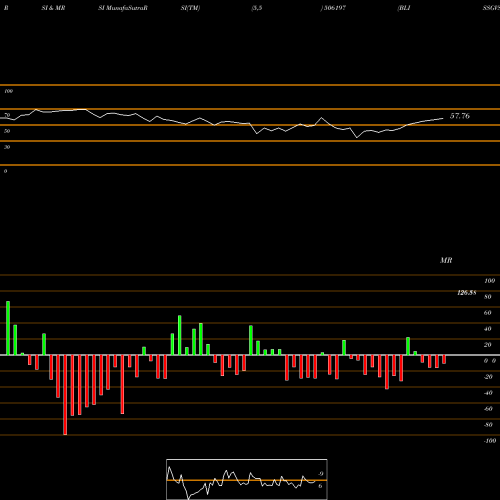Click the '9' label in mini chart
Viewport: 500px width, 500px height.
321,474
